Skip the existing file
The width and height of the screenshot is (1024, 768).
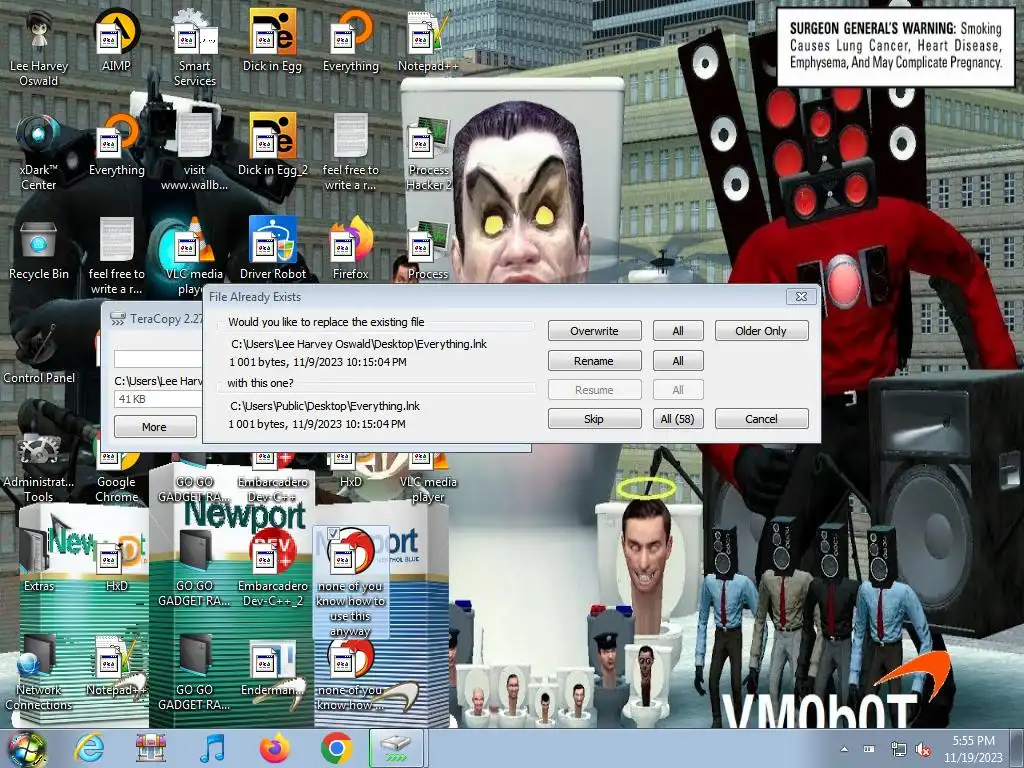594,419
